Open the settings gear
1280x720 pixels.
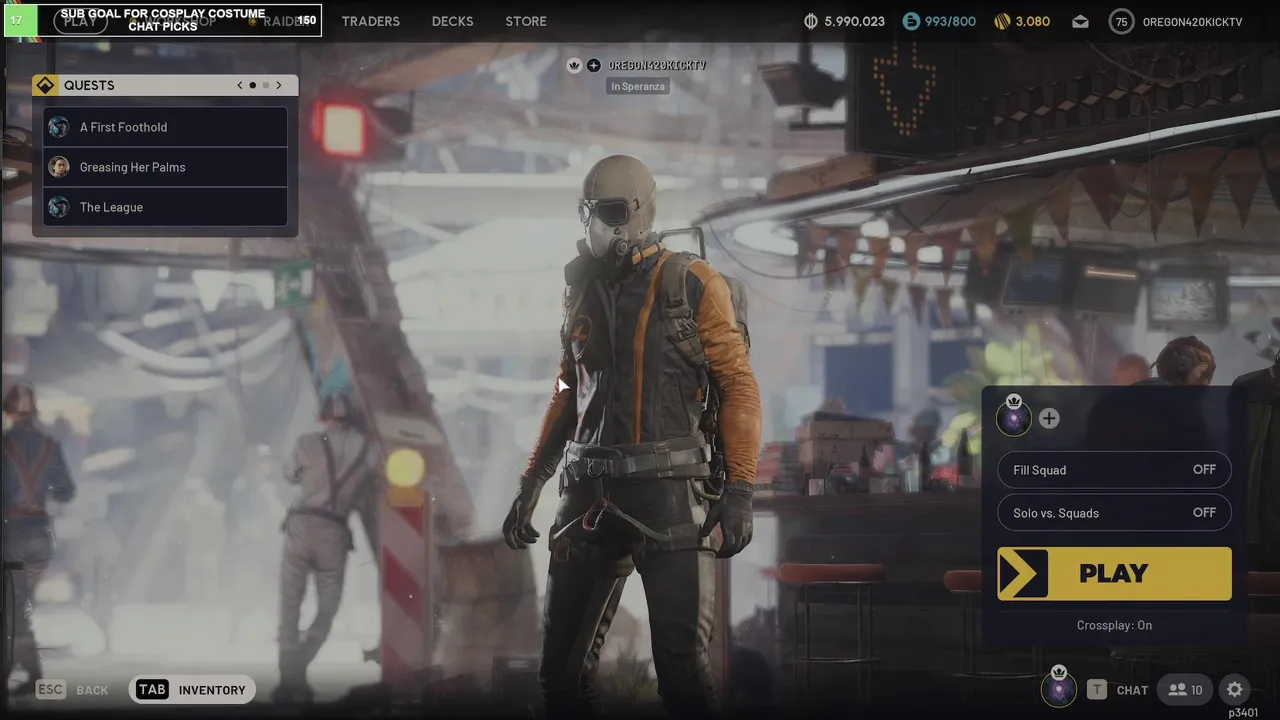point(1234,690)
